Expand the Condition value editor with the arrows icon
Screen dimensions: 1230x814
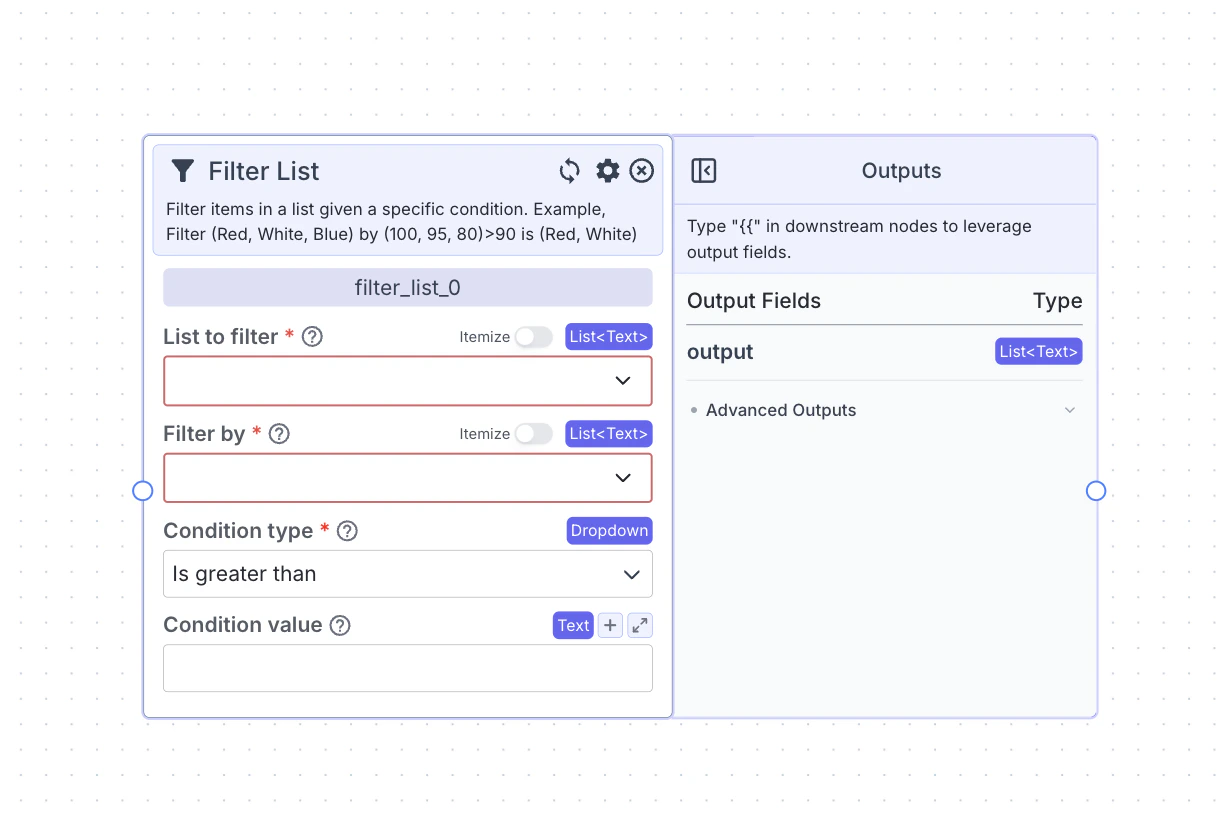[639, 625]
